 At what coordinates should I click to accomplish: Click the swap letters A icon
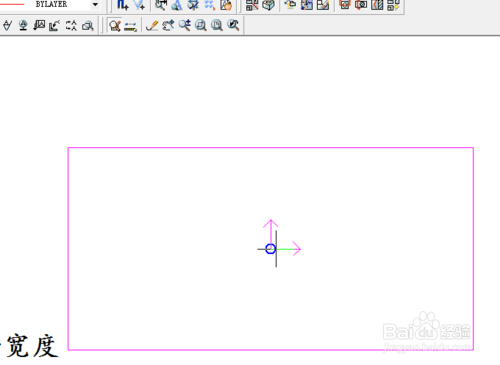71,25
